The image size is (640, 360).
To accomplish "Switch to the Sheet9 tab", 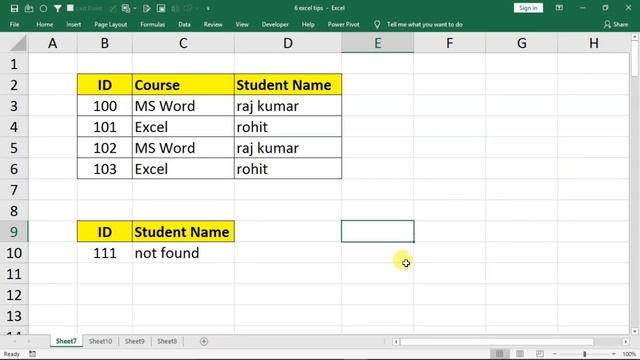I will pyautogui.click(x=135, y=341).
